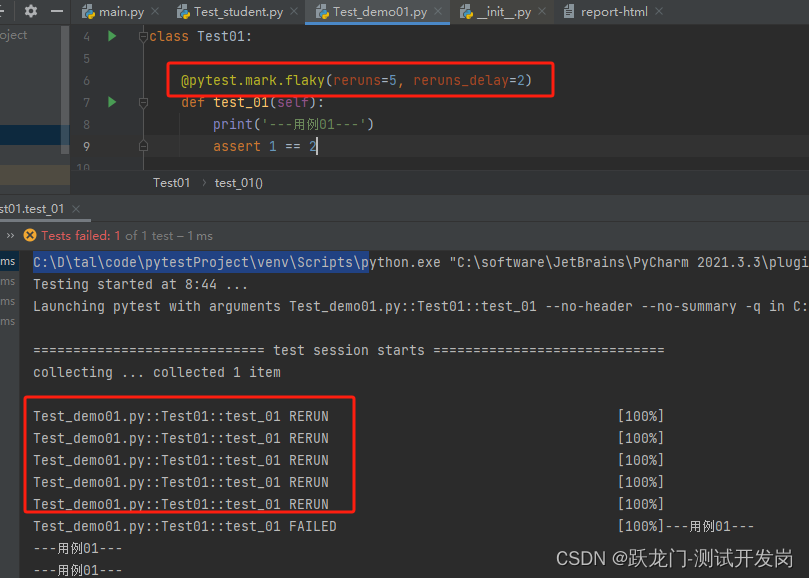Click Tests failed summary text
This screenshot has height=578, width=809.
tap(127, 236)
